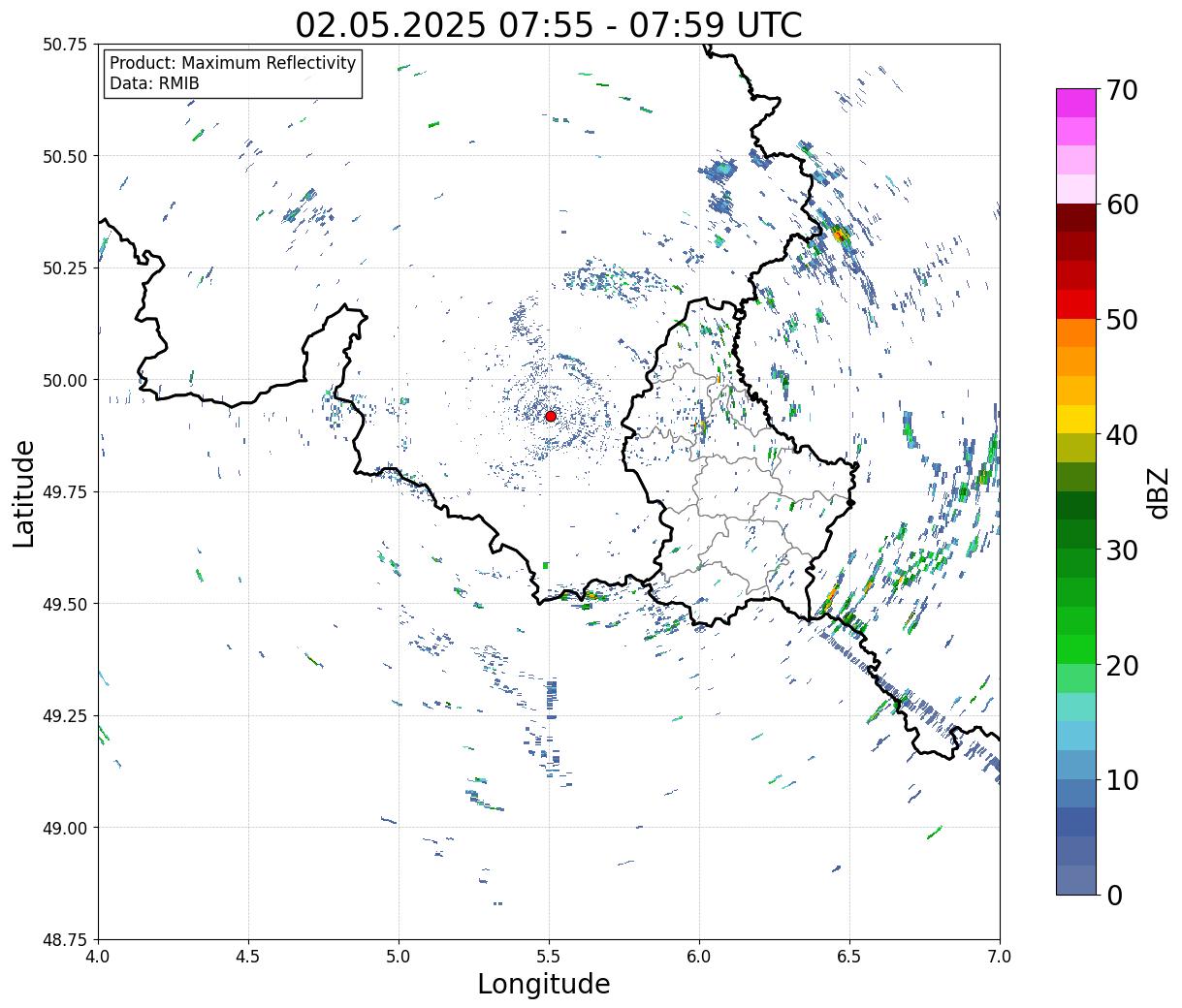Click the longitude tick label 6.5
1182x1008 pixels.
[849, 957]
